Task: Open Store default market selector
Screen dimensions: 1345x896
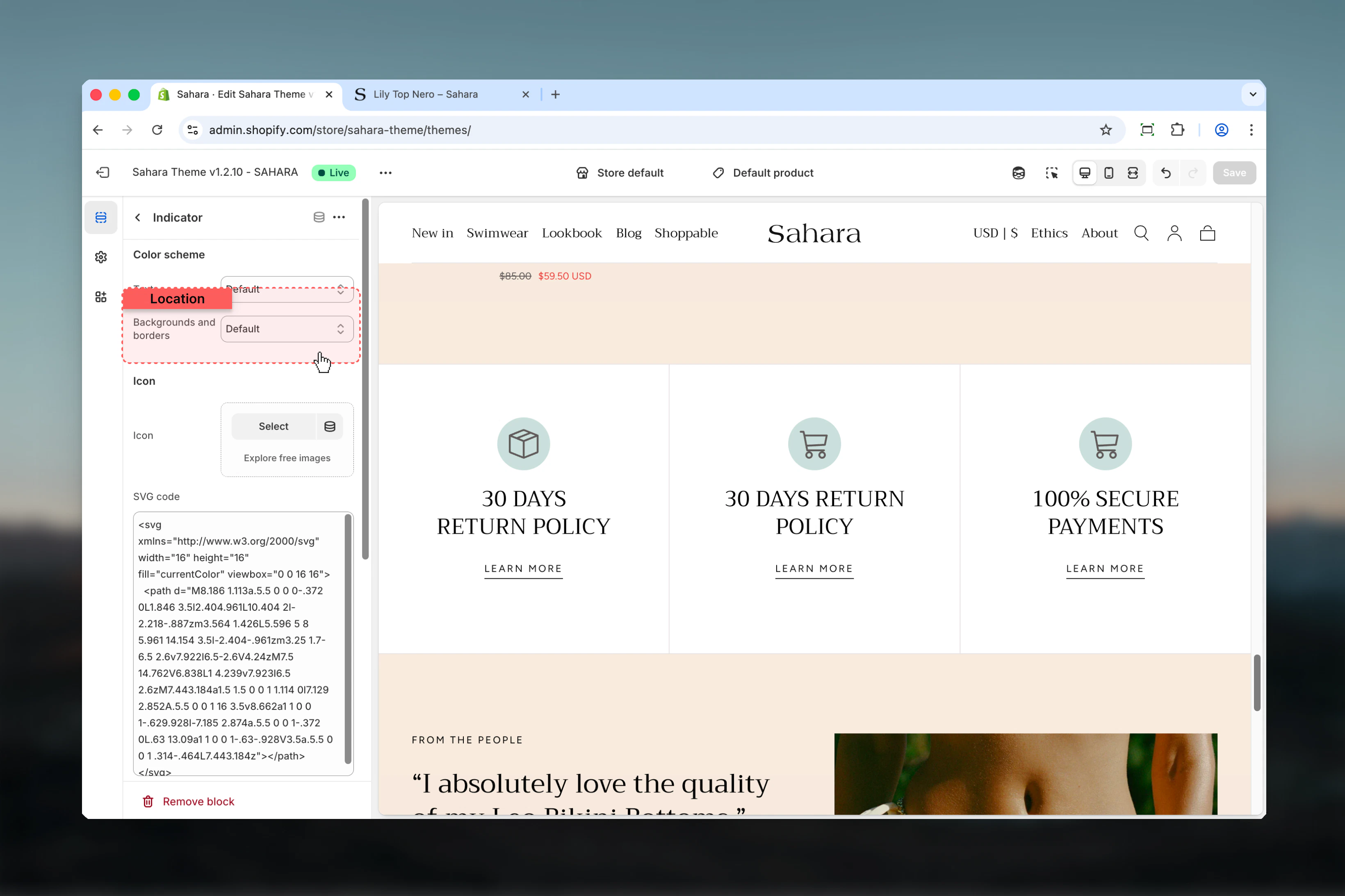Action: [x=620, y=173]
